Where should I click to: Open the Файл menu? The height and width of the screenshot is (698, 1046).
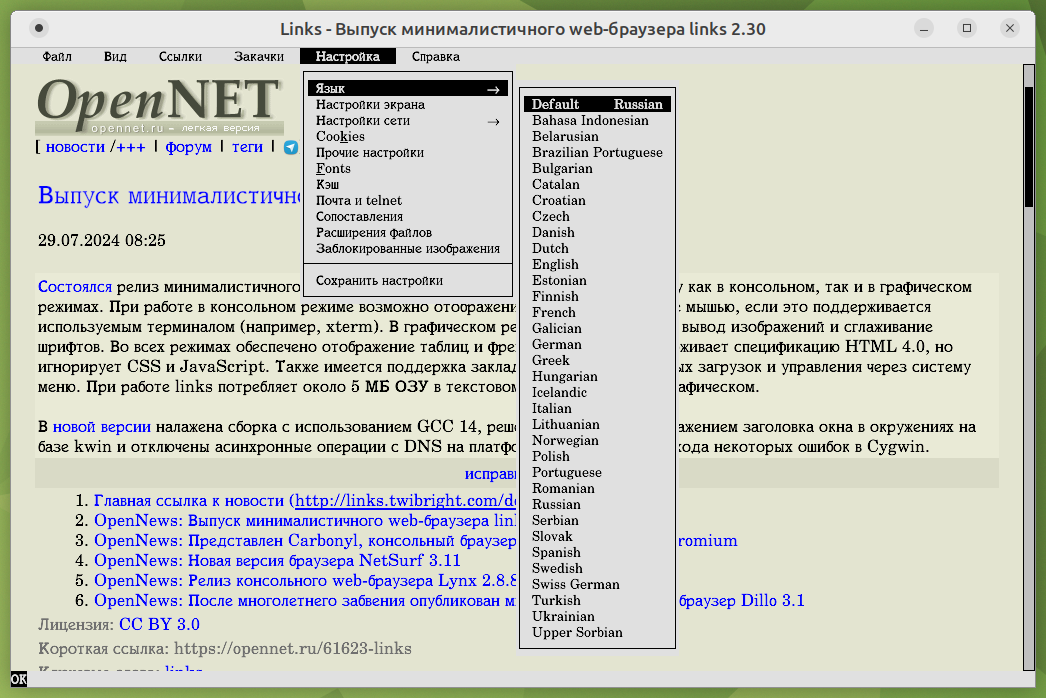(x=57, y=57)
